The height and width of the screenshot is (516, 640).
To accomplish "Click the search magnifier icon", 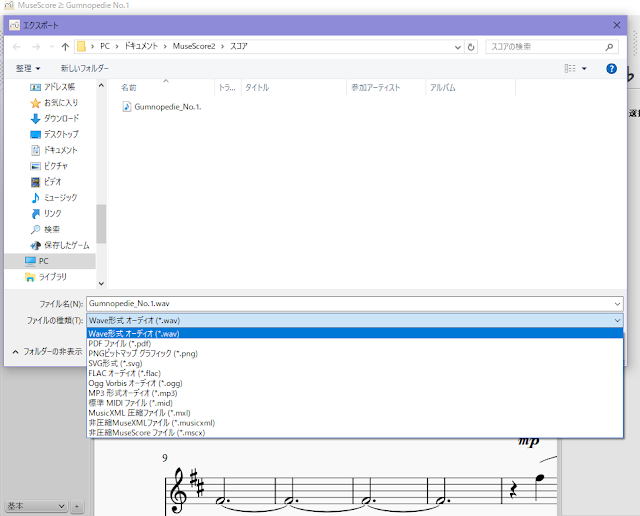I will (x=609, y=47).
